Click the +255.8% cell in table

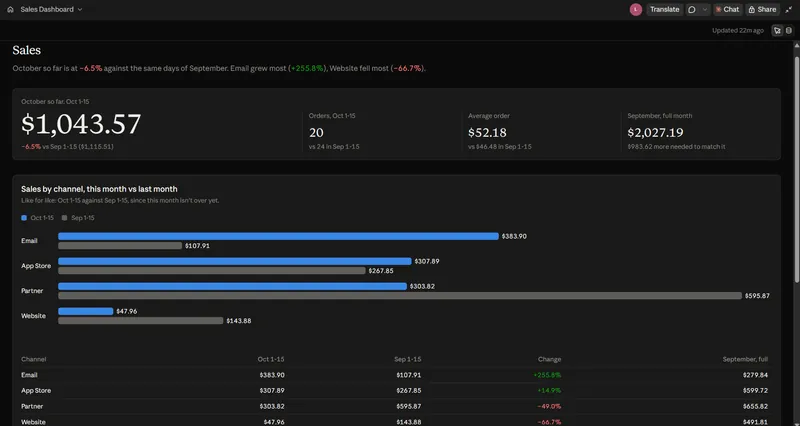pyautogui.click(x=547, y=375)
